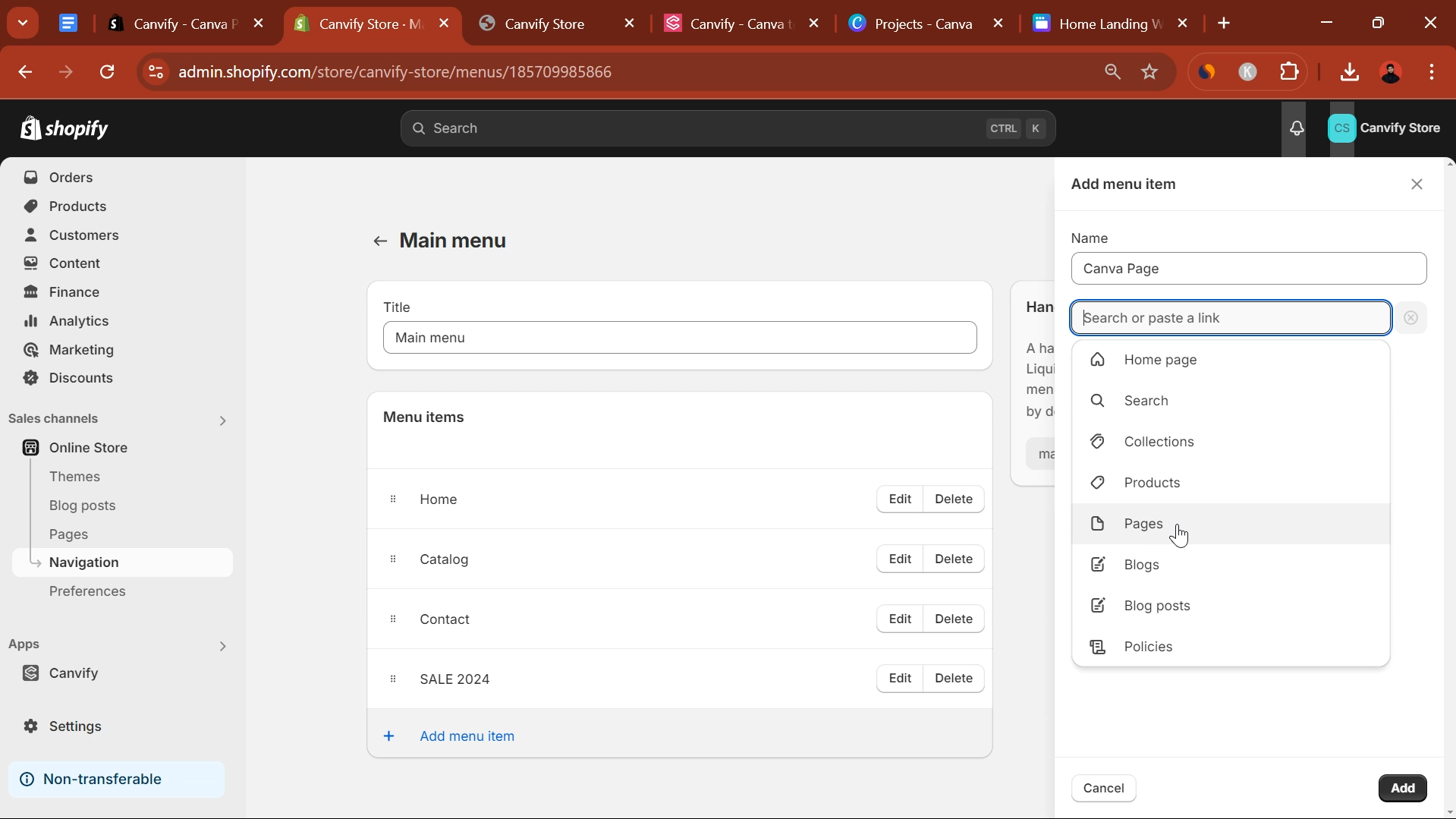
Task: Switch to Home Landing tab
Action: coord(1111,24)
